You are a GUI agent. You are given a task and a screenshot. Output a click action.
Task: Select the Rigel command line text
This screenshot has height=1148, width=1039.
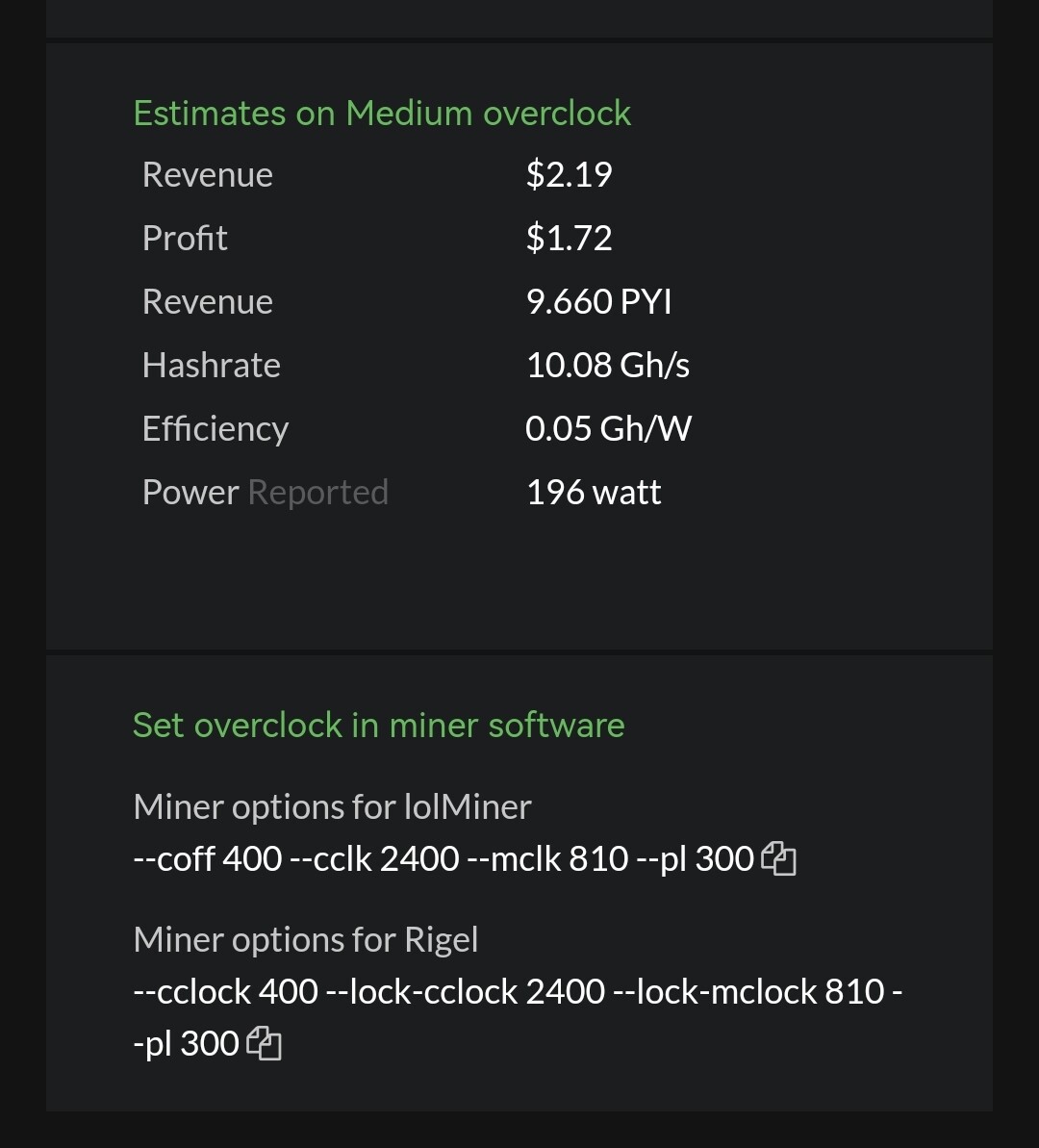pos(518,1017)
